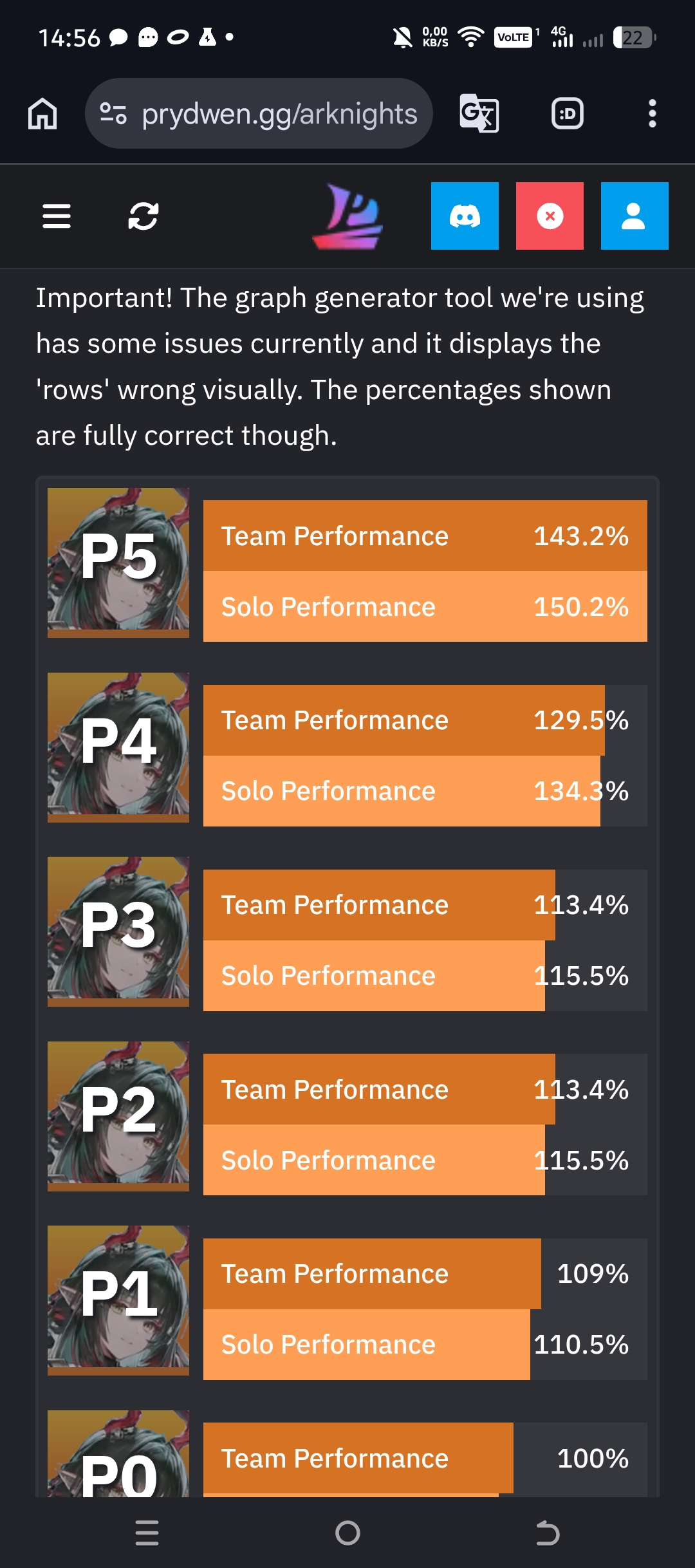Tap Android back navigation button
This screenshot has height=1568, width=695.
pyautogui.click(x=548, y=1533)
